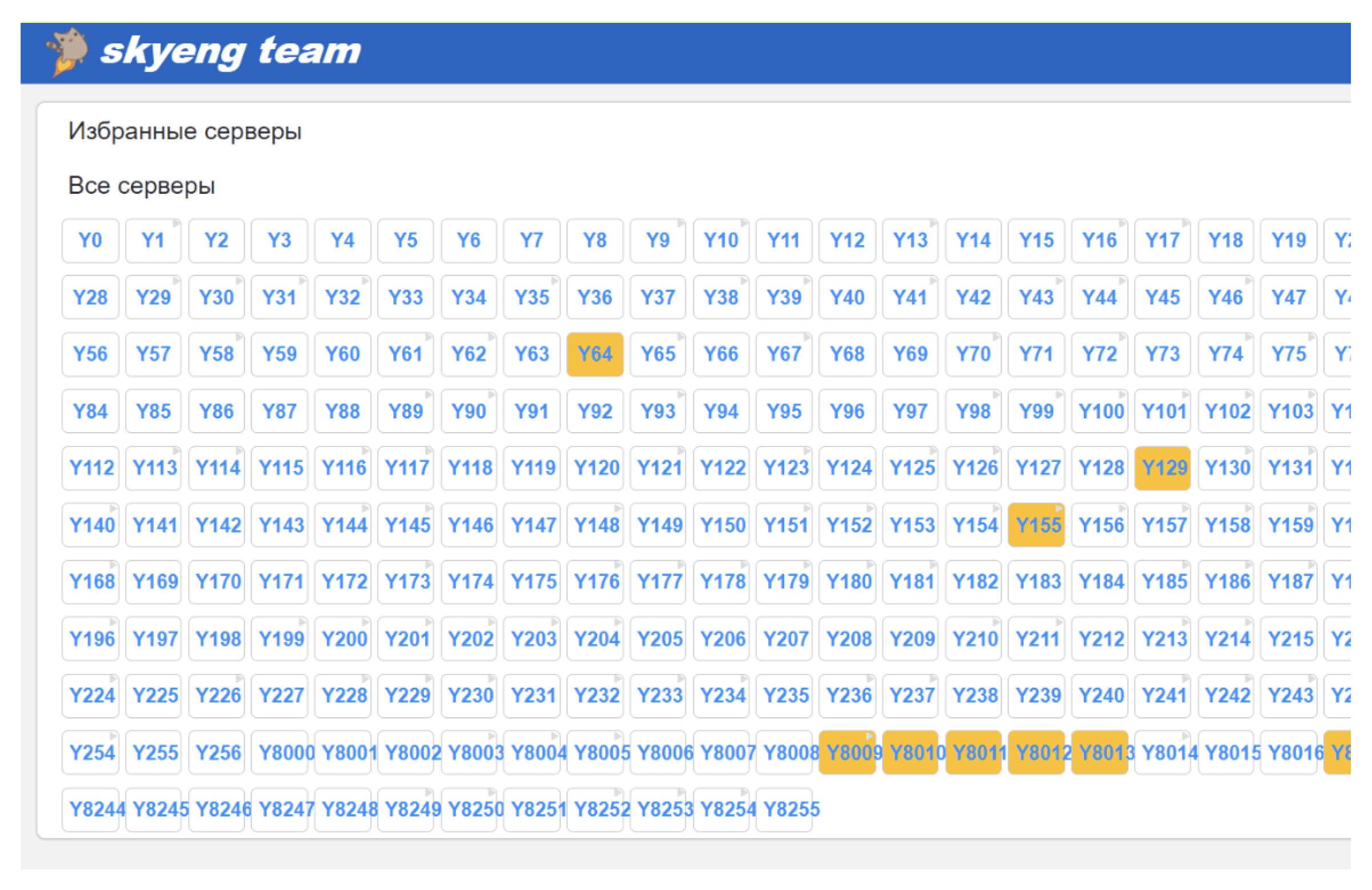Click the play triangle on server Y58

tap(239, 337)
